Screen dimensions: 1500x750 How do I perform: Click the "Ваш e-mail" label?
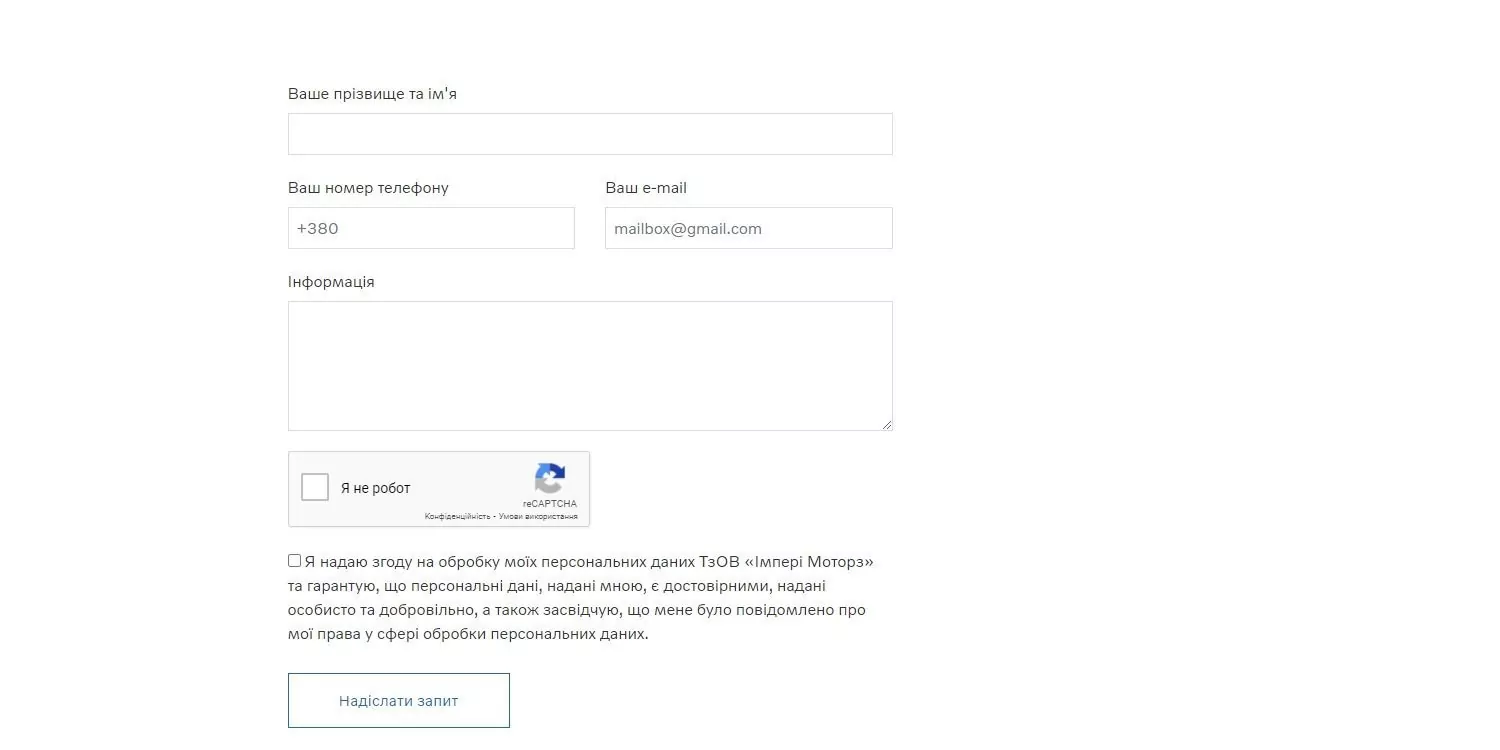(646, 188)
